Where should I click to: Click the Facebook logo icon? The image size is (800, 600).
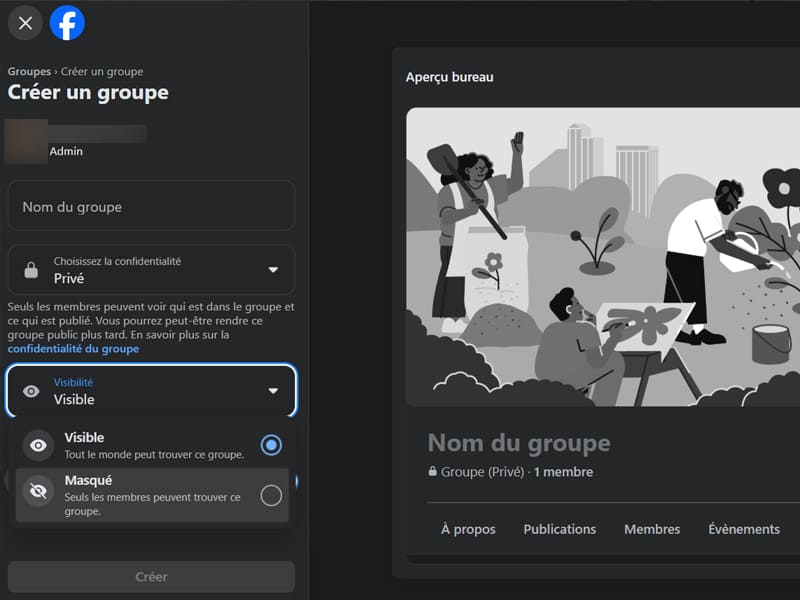pyautogui.click(x=67, y=23)
